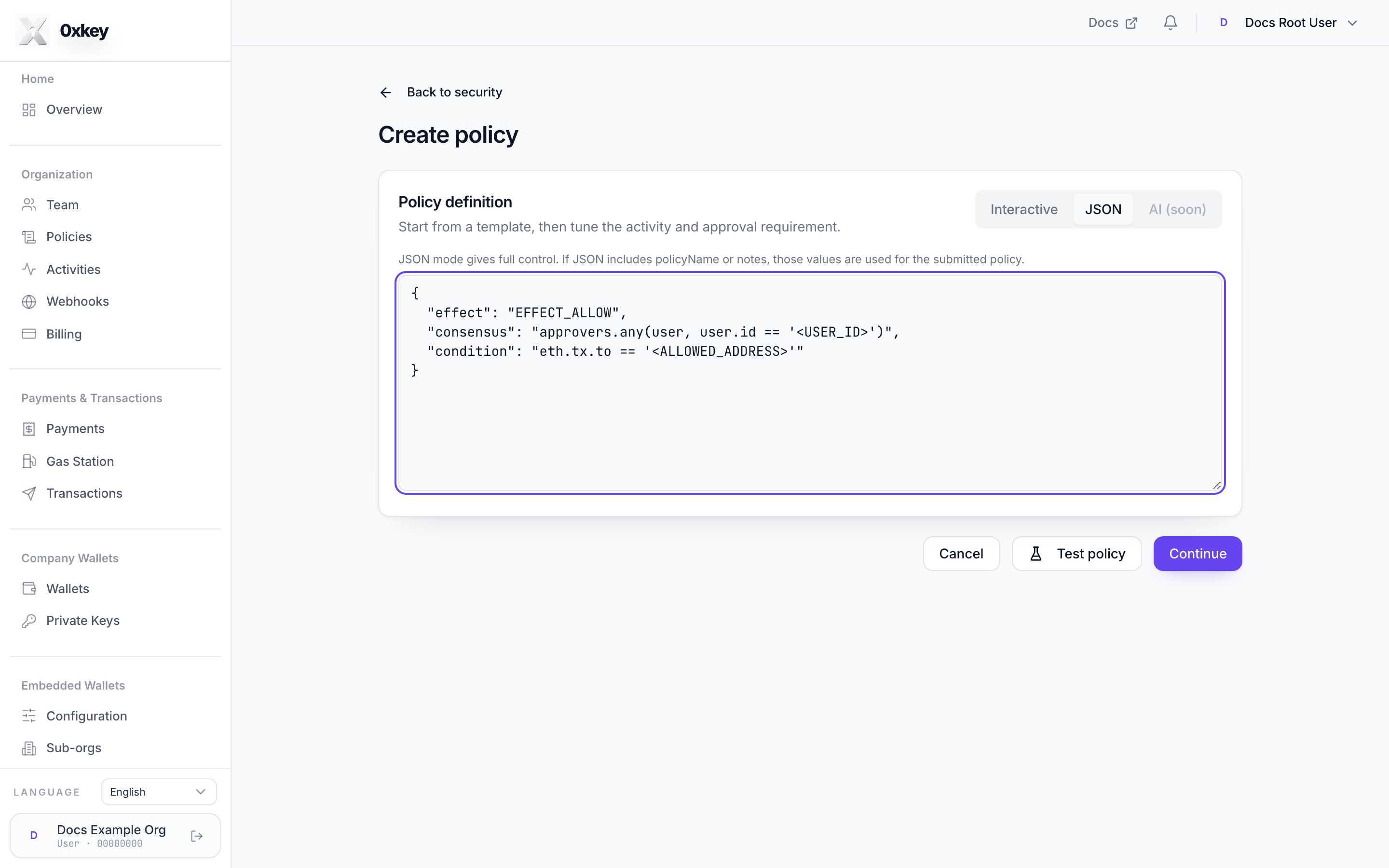Click the Private Keys label
The image size is (1389, 868).
(82, 621)
